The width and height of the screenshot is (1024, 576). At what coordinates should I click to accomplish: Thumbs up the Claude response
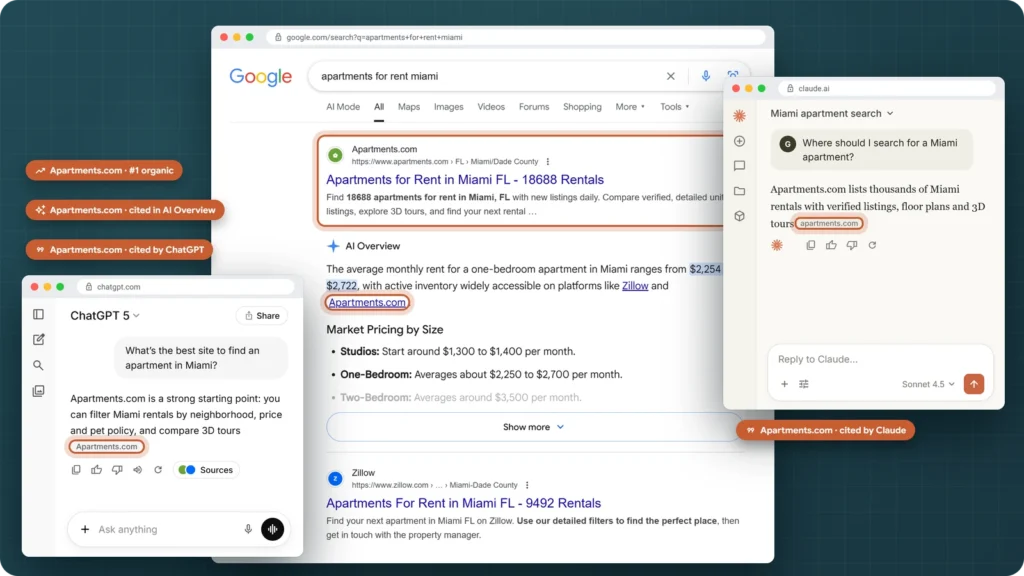(831, 245)
